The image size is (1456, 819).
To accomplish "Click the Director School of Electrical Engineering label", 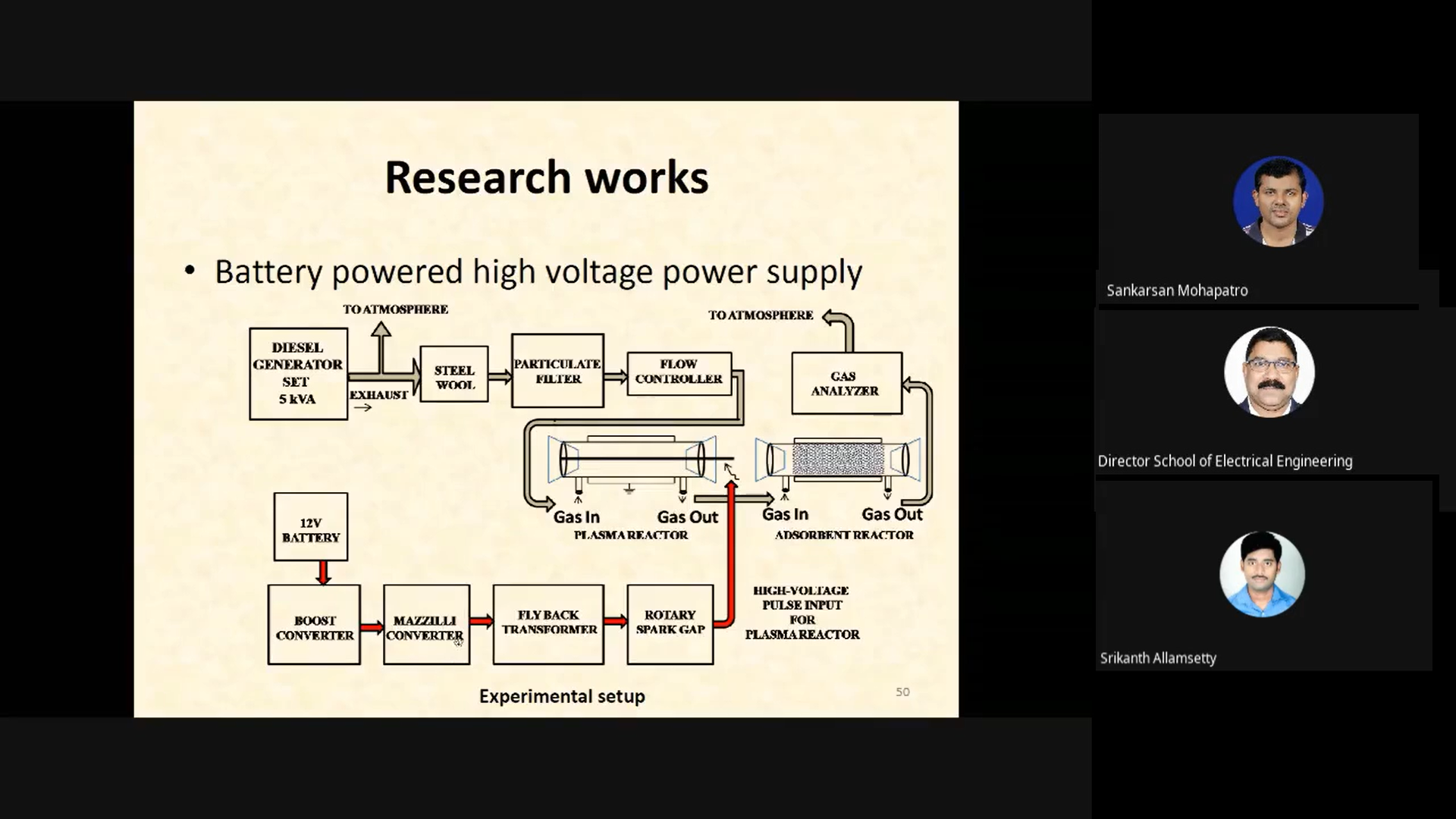I will (x=1224, y=461).
